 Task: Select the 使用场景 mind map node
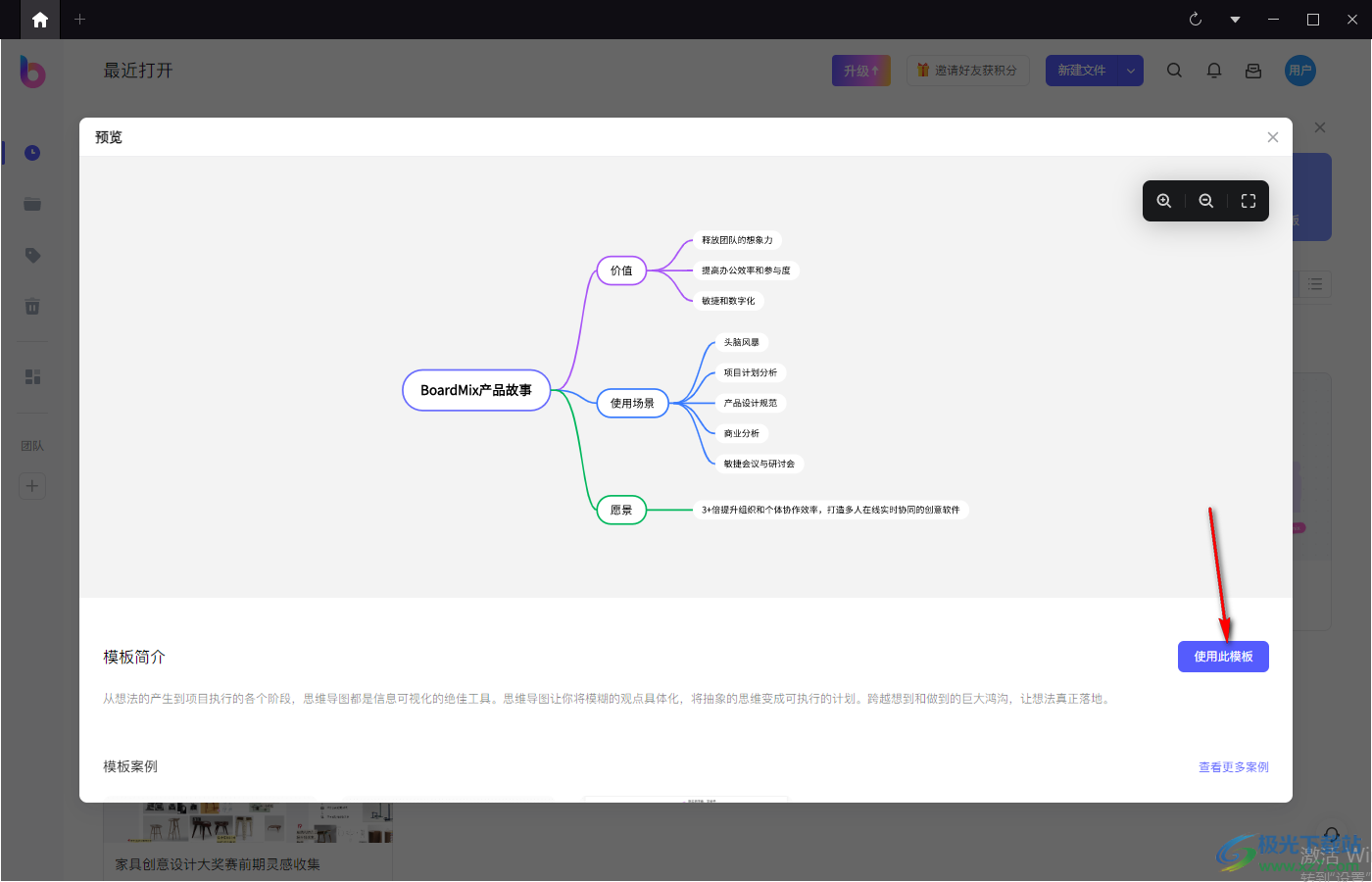[632, 403]
